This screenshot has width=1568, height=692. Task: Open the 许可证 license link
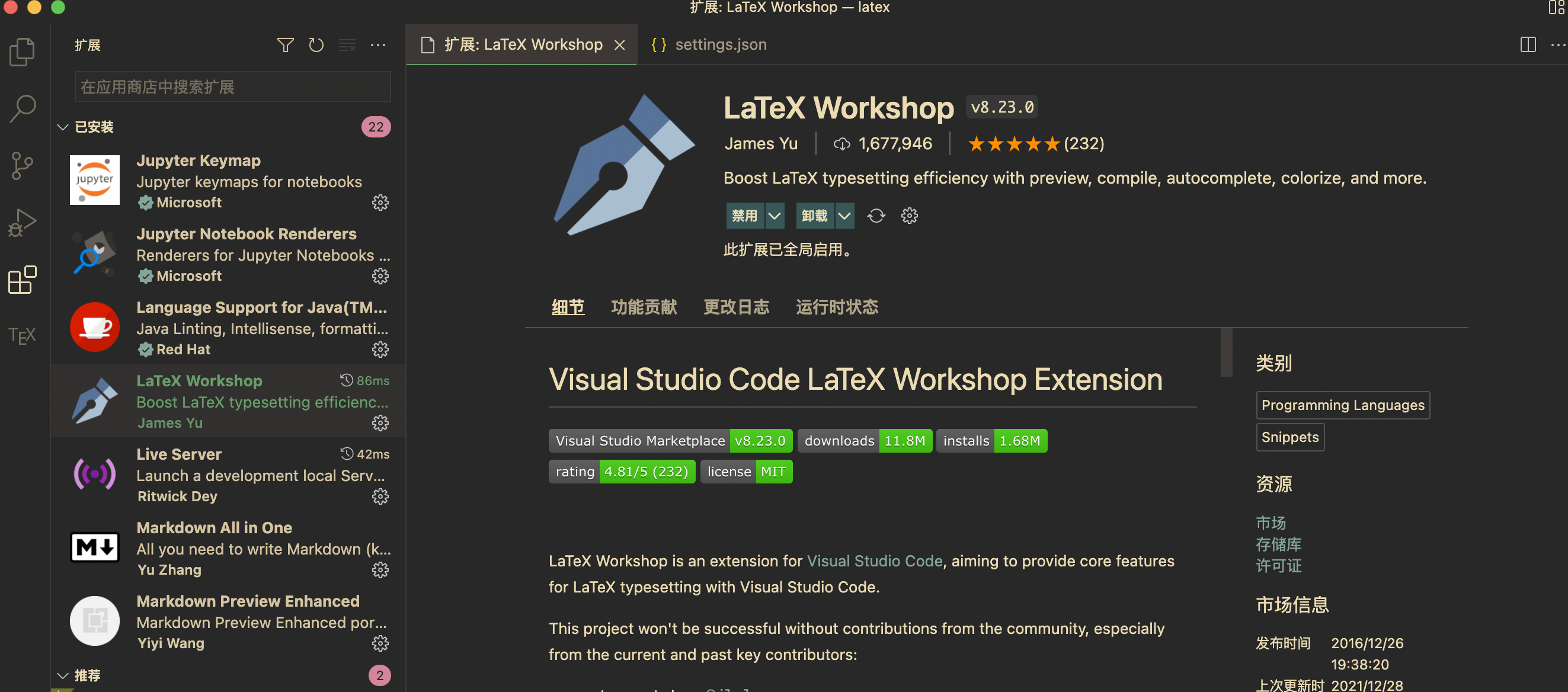[x=1278, y=565]
